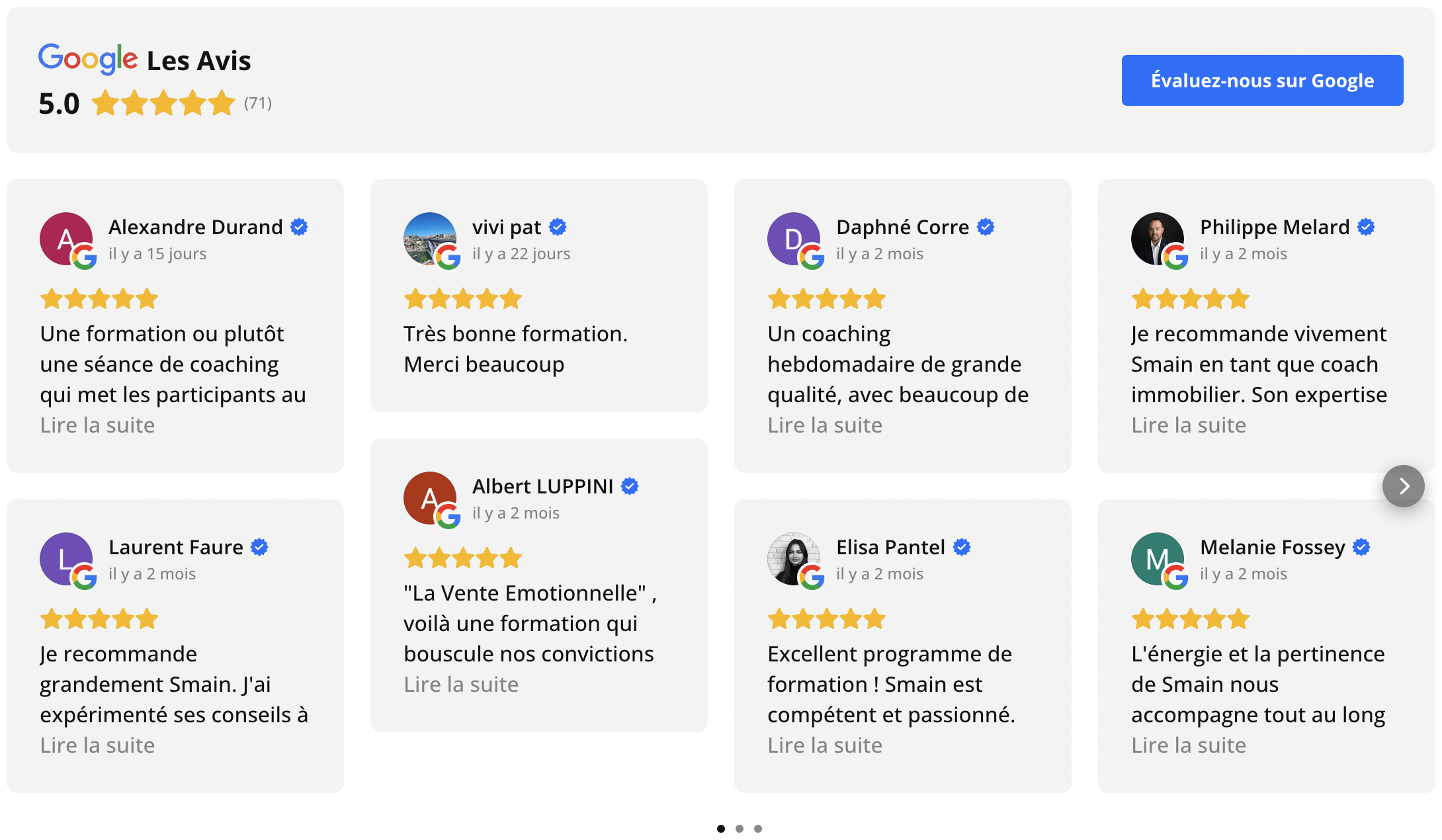Click Daphné Corre's purple D avatar
Viewport: 1442px width, 840px height.
click(793, 238)
